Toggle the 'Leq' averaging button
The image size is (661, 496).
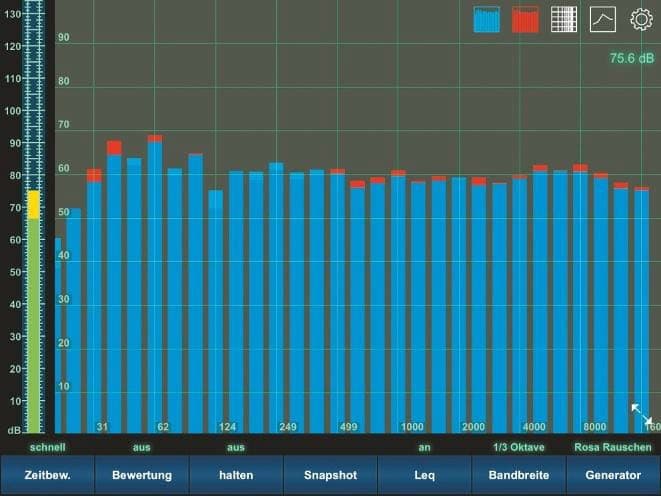pyautogui.click(x=424, y=475)
